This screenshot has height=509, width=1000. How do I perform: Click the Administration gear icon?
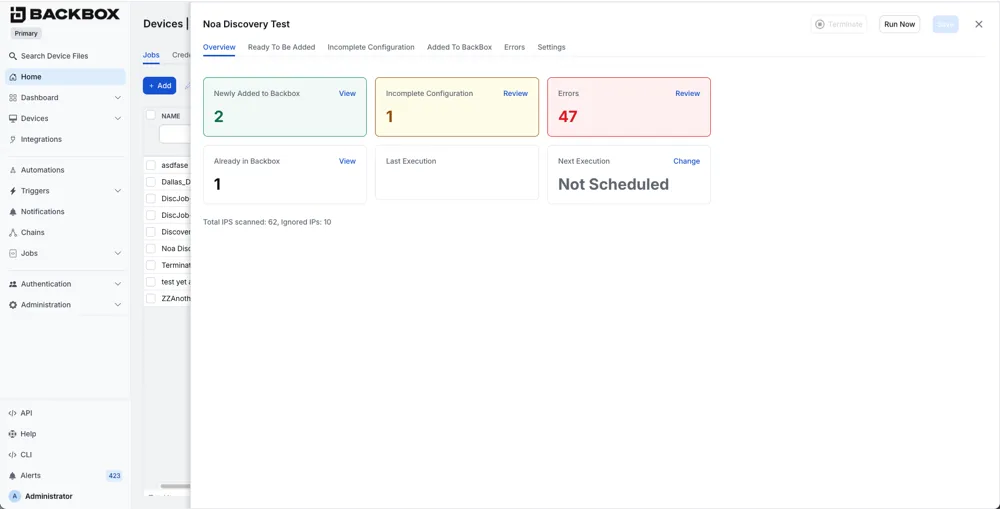(x=13, y=305)
